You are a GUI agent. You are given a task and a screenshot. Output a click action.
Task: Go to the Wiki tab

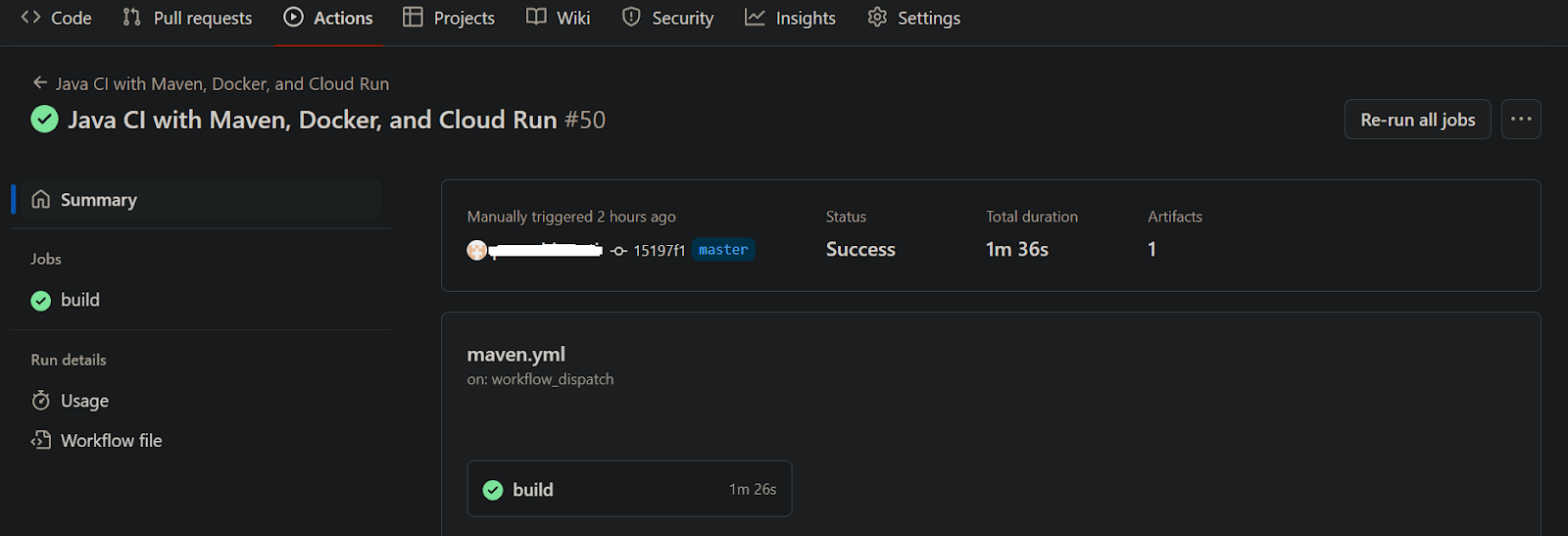[x=559, y=18]
